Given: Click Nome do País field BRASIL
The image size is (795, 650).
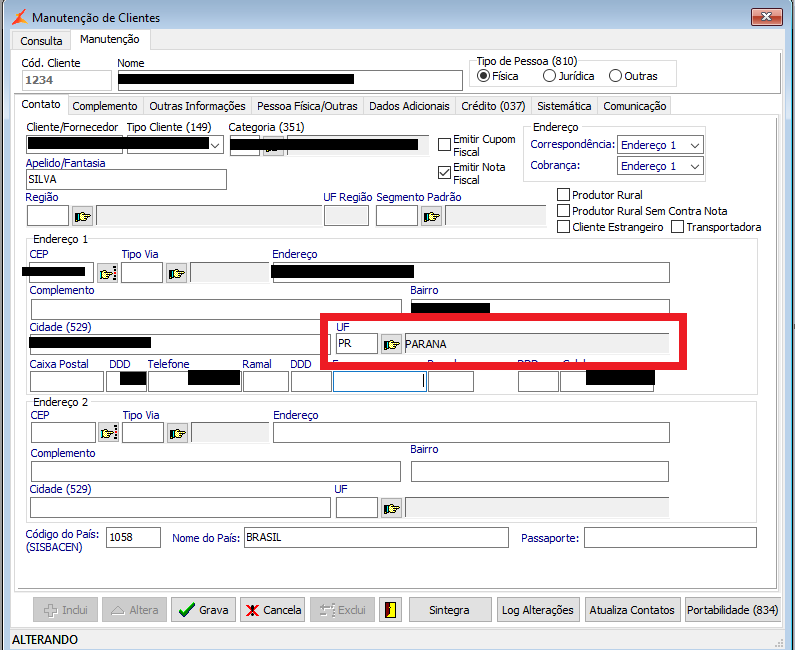Looking at the screenshot, I should coord(376,537).
